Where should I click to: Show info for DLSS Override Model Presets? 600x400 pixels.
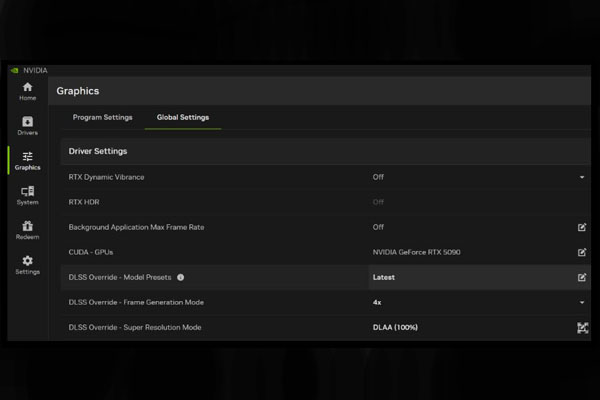coord(181,277)
